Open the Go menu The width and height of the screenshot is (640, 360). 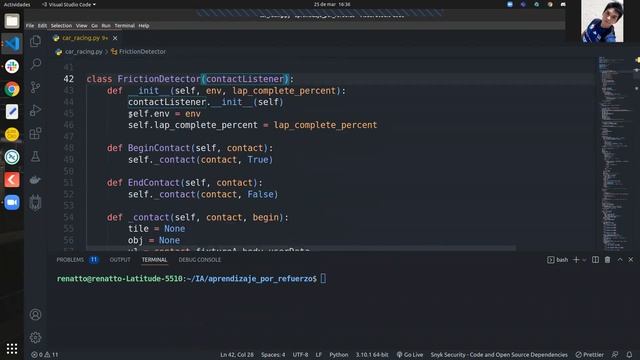tap(94, 26)
